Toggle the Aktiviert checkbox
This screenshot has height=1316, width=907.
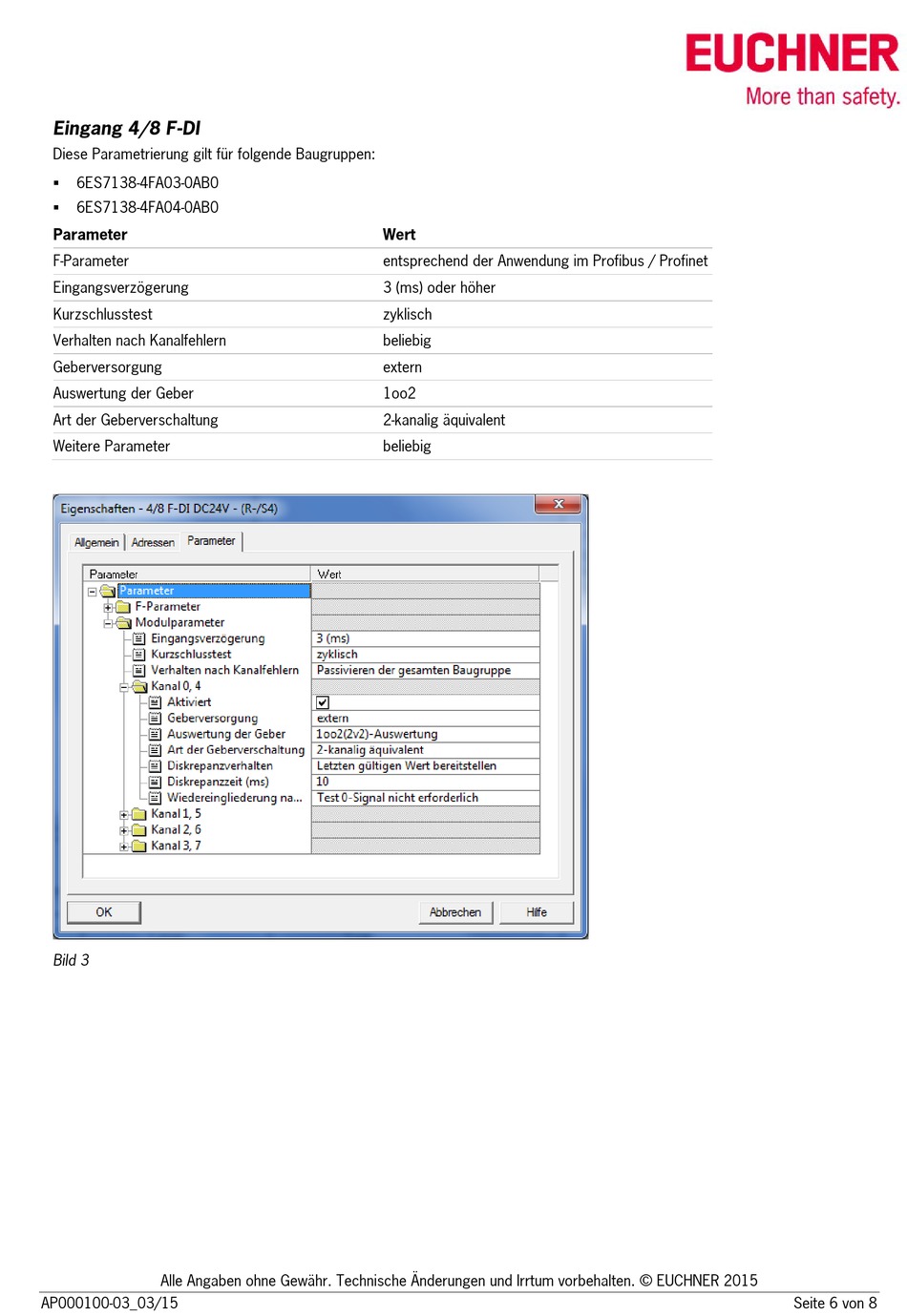[323, 702]
